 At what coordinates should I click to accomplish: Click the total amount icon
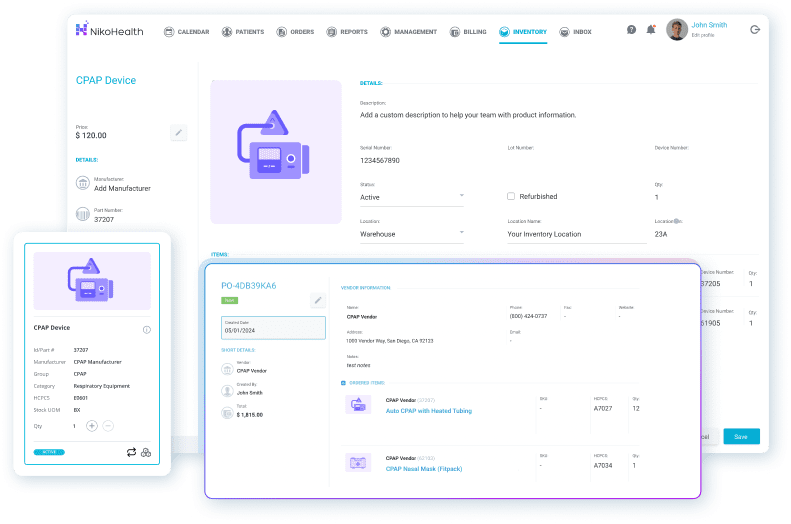(228, 413)
